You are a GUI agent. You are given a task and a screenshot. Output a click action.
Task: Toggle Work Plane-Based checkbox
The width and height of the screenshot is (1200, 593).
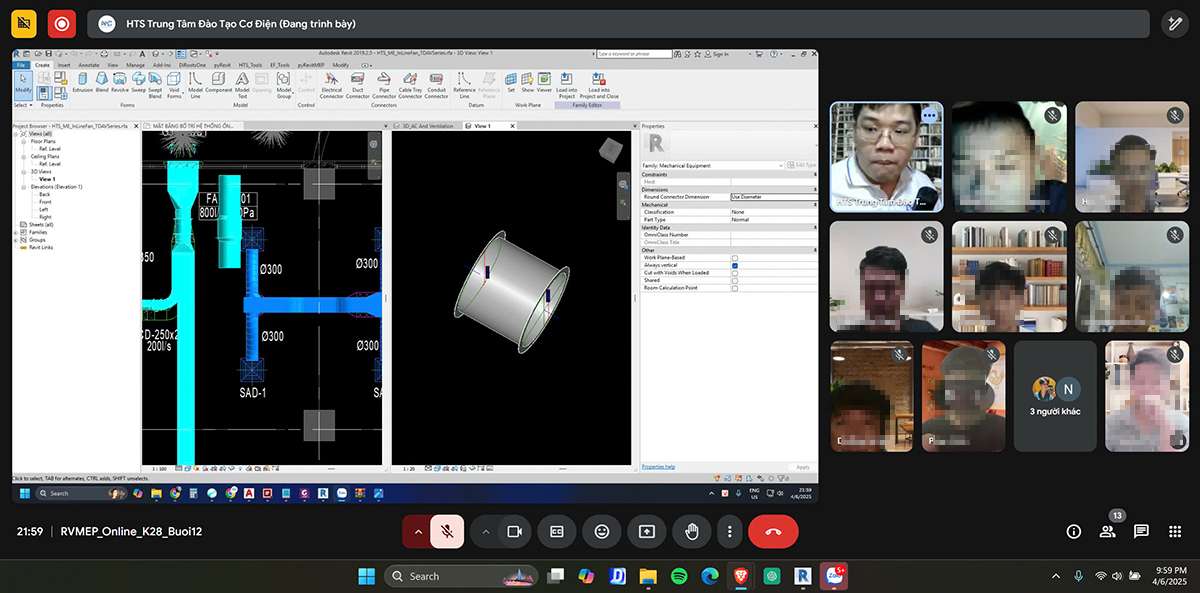coord(735,258)
